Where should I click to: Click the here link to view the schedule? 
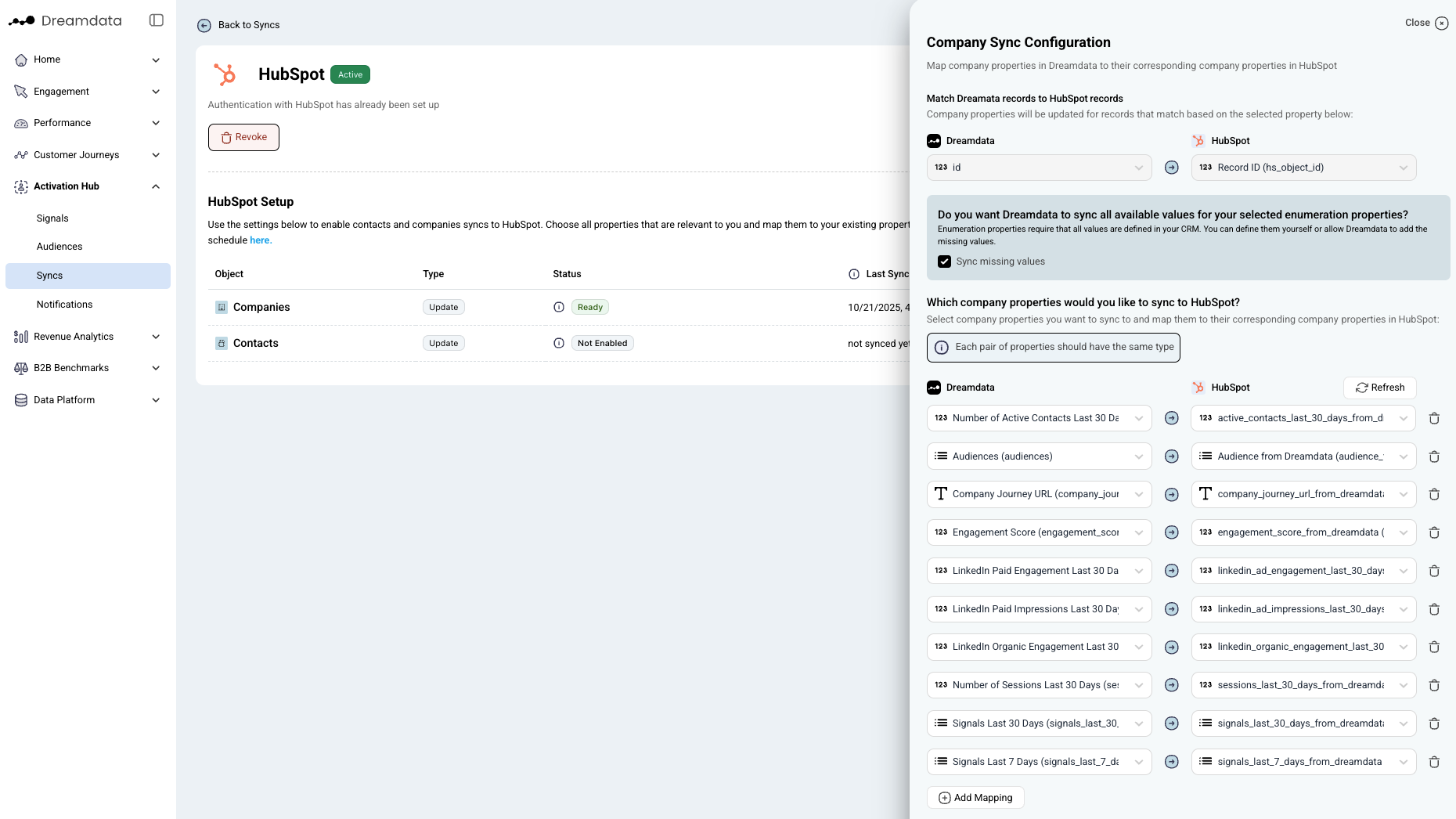261,240
